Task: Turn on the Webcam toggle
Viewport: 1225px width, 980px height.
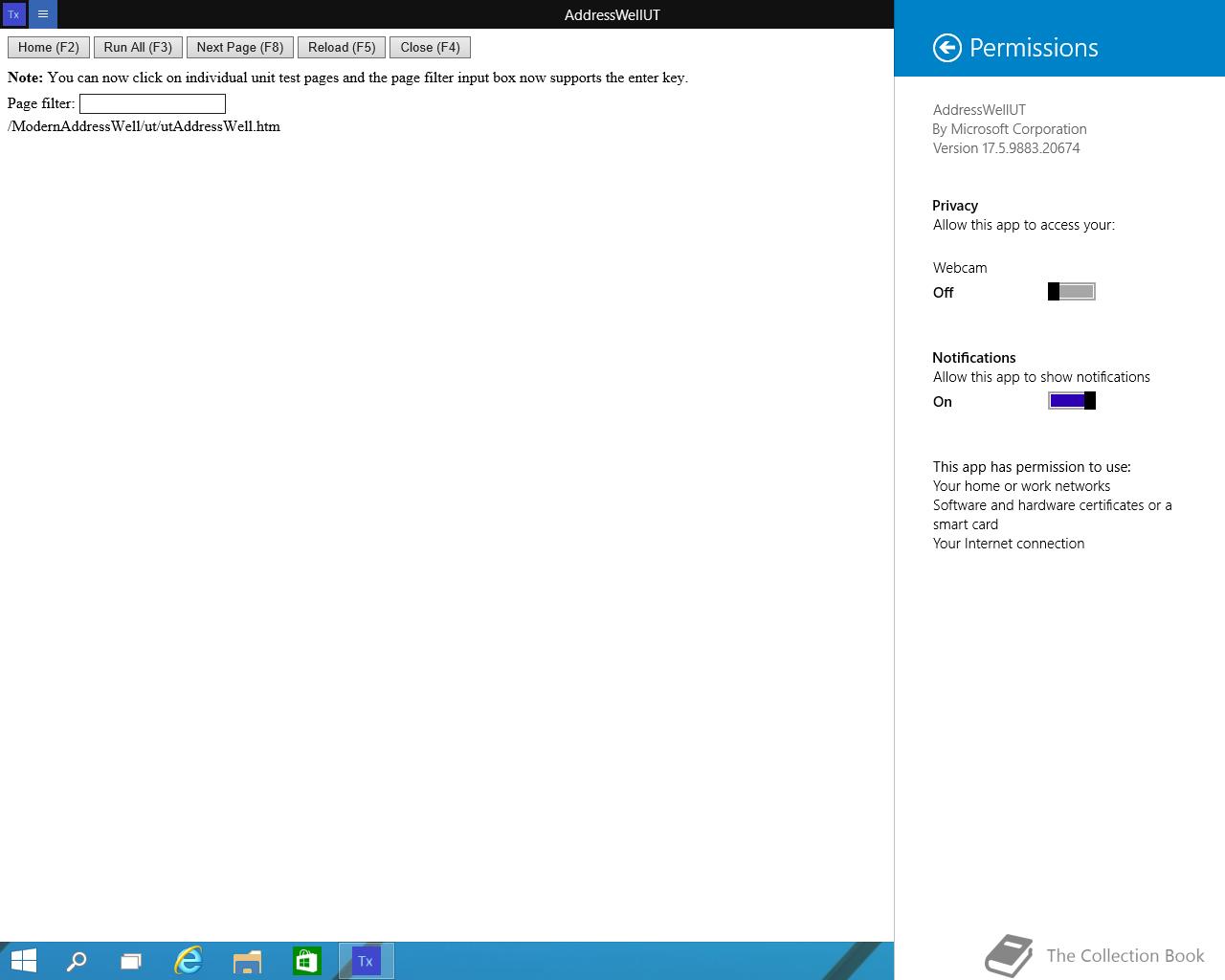Action: [1072, 292]
